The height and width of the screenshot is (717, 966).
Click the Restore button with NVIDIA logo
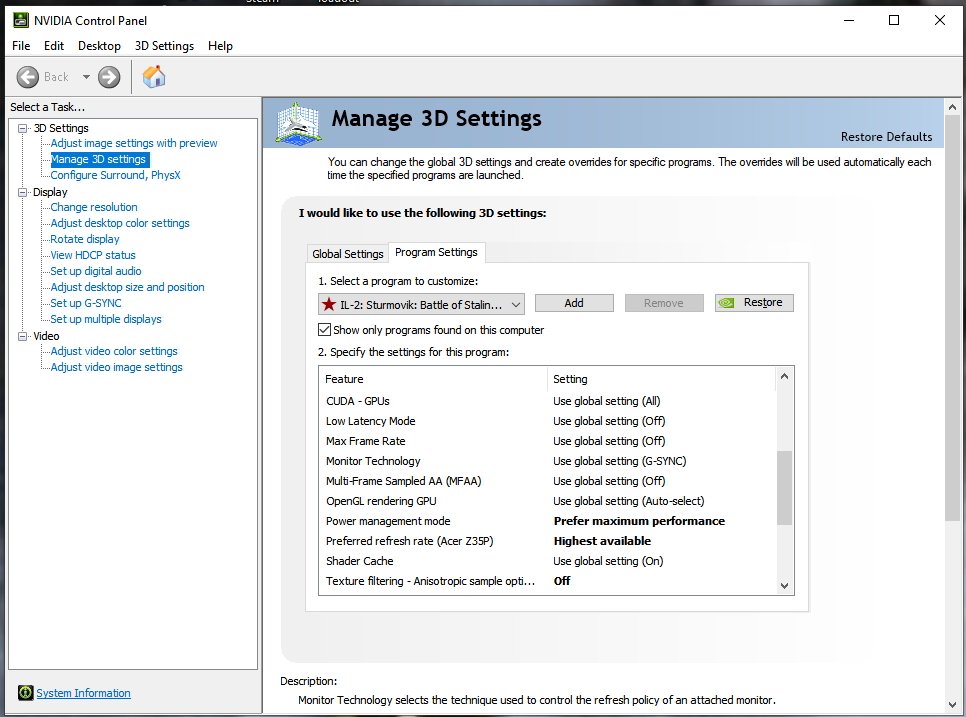coord(754,303)
